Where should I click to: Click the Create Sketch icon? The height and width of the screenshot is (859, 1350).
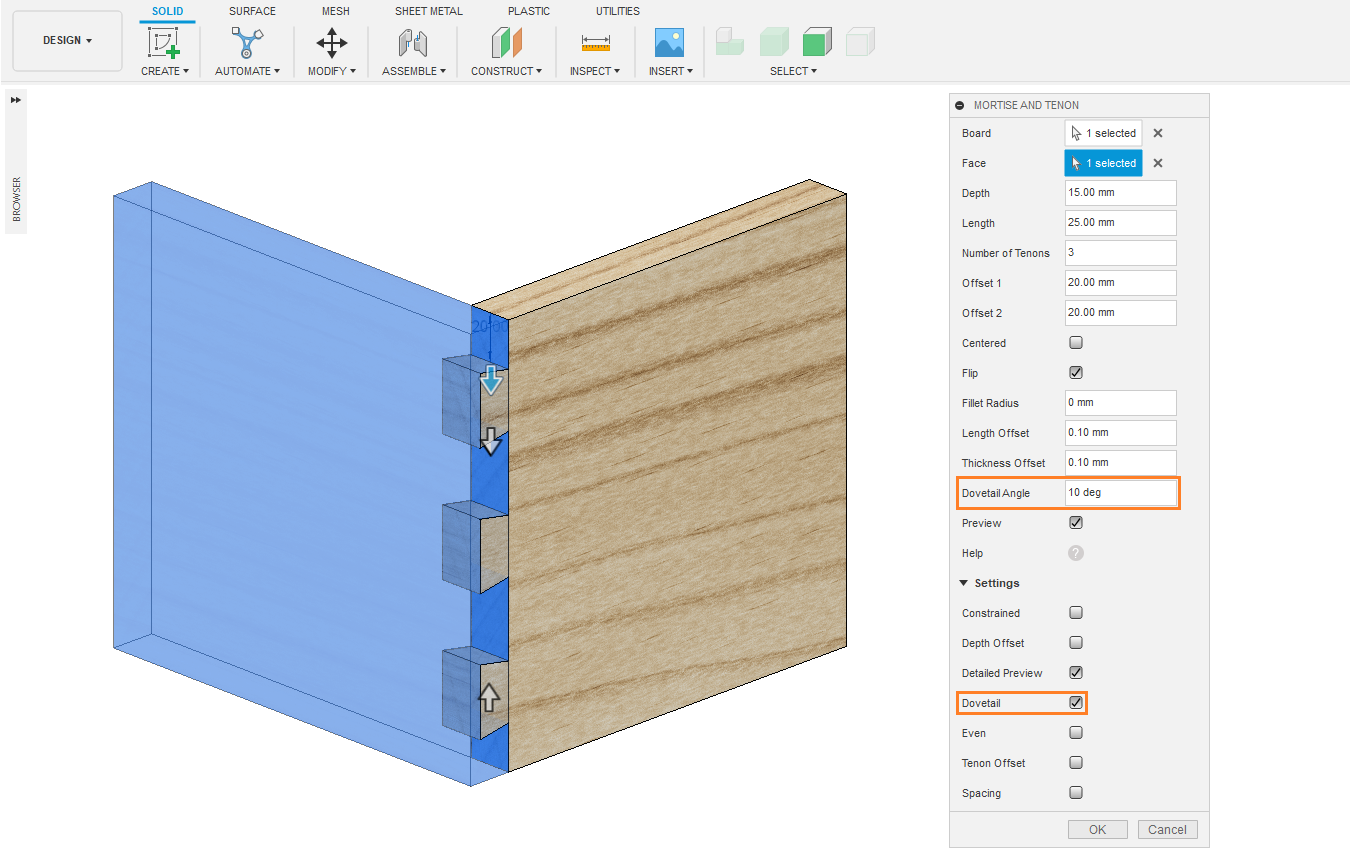162,42
